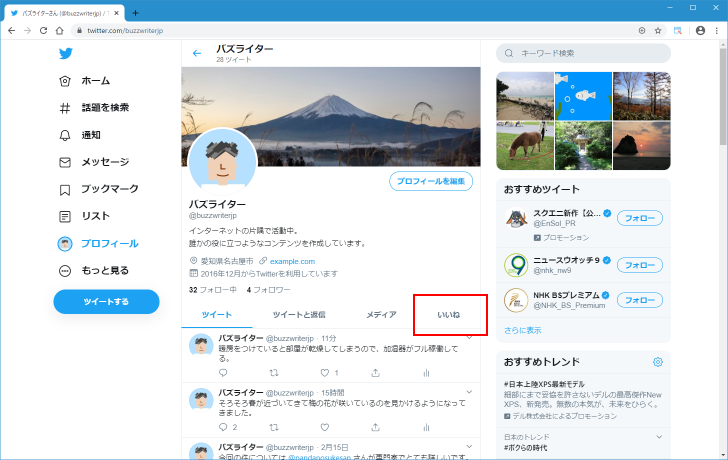Screen dimensions: 728x460
Task: Open もっと見る more menu
Action: click(x=94, y=271)
